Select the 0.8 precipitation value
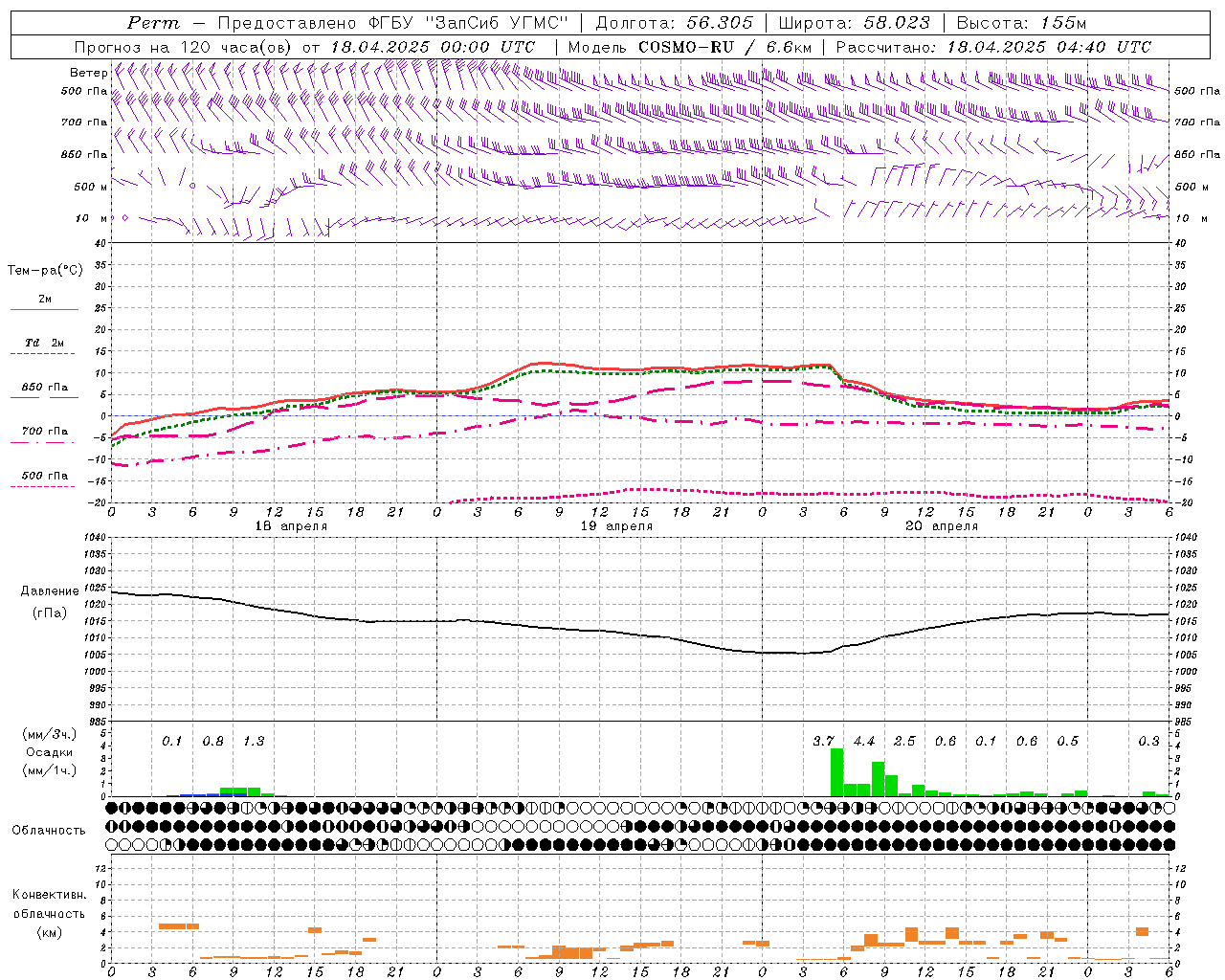 (212, 742)
